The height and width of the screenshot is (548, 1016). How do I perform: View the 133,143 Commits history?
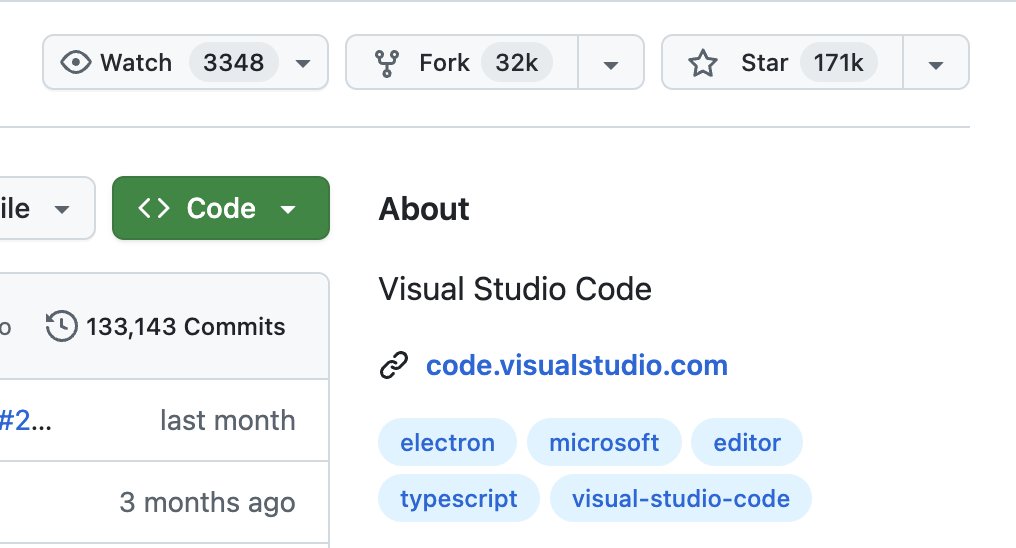(x=185, y=326)
